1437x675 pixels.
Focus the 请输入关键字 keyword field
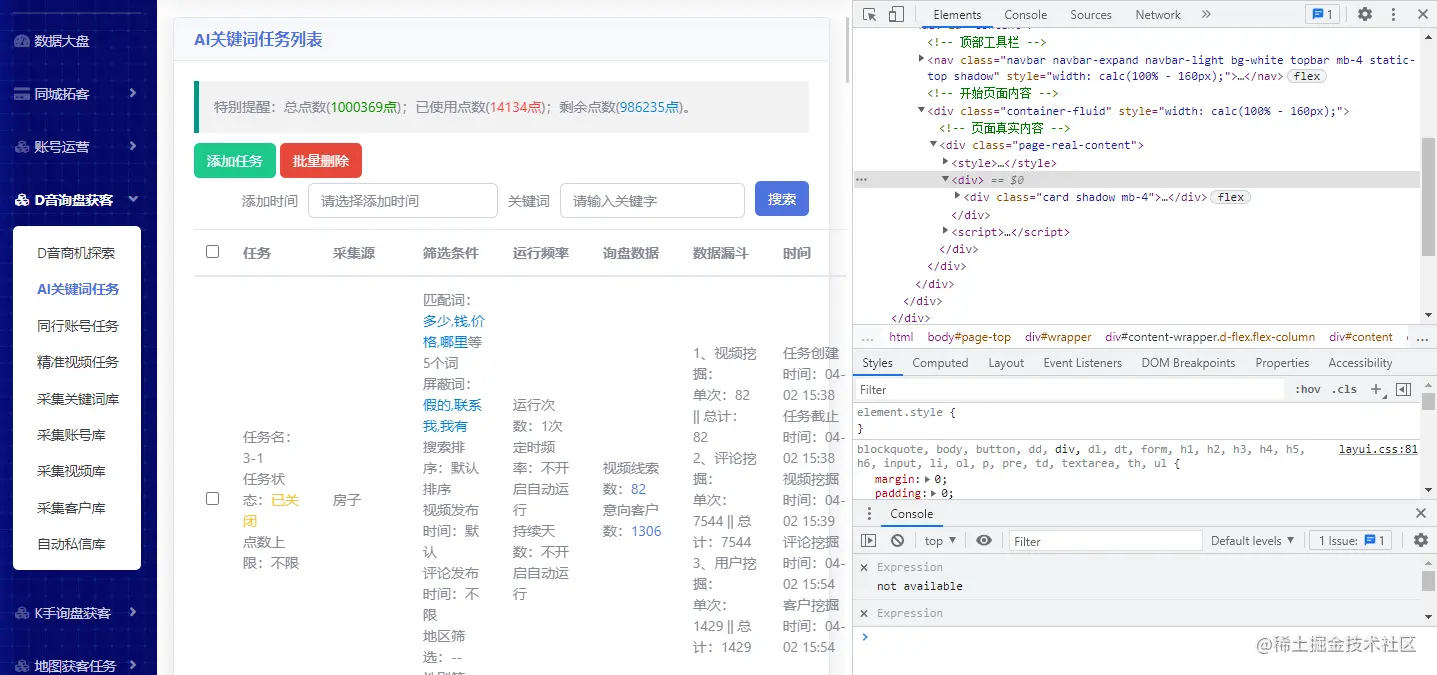coord(652,200)
